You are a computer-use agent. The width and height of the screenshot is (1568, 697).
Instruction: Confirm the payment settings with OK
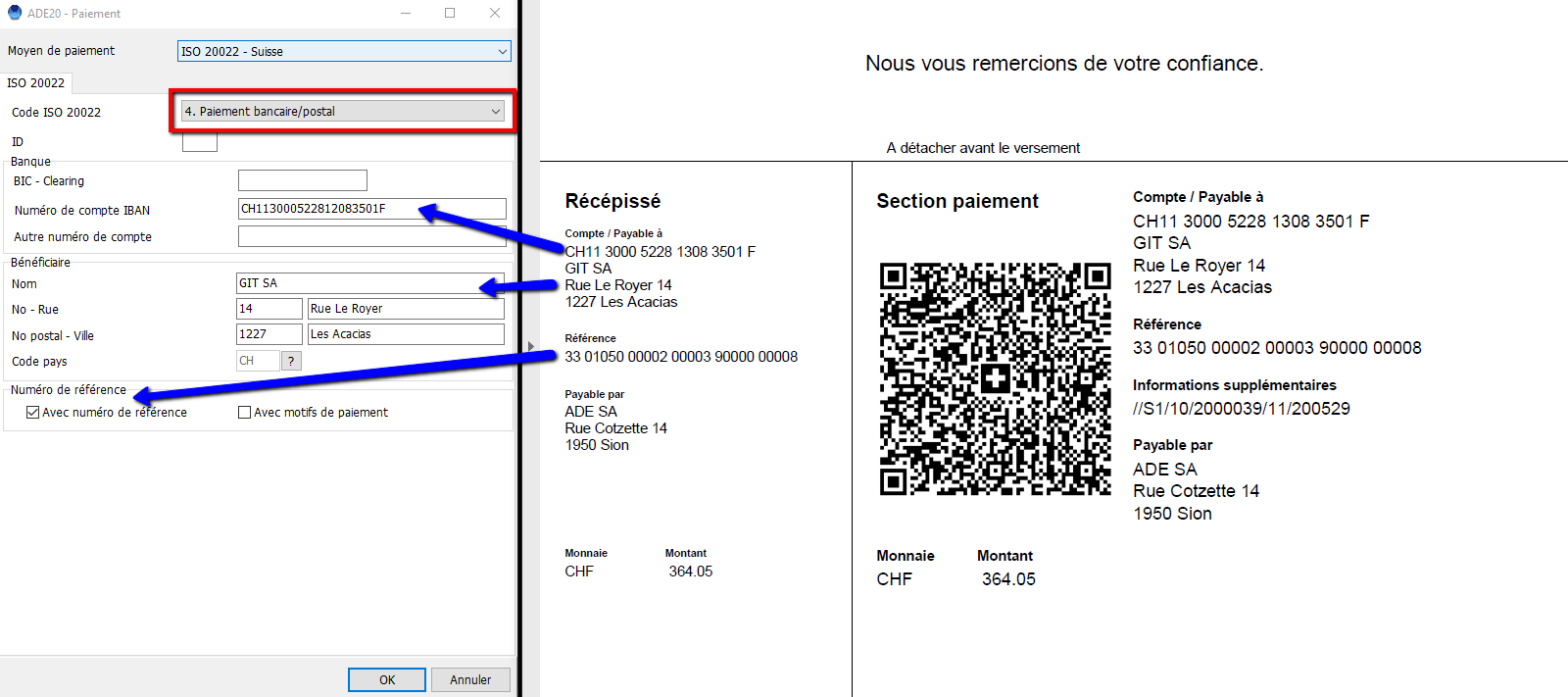click(x=387, y=679)
